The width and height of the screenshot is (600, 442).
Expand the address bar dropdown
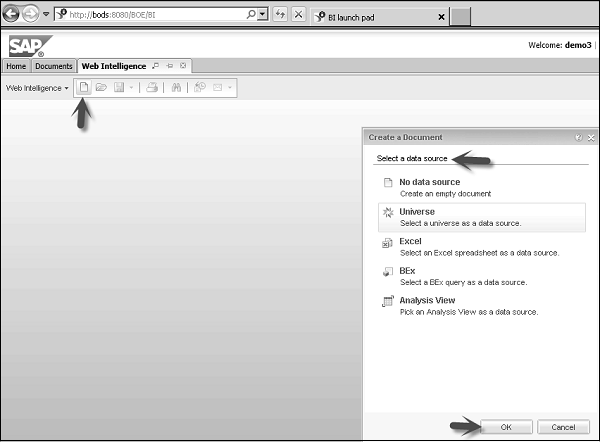pyautogui.click(x=262, y=15)
